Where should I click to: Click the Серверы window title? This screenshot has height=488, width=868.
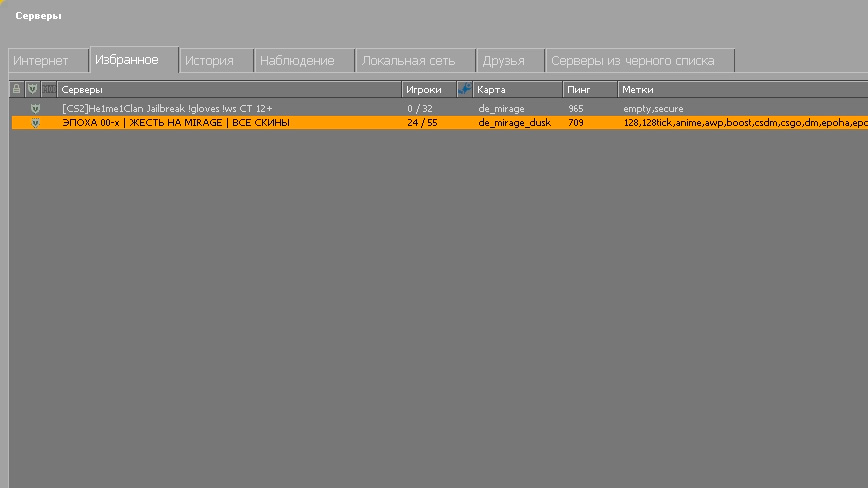click(x=38, y=16)
